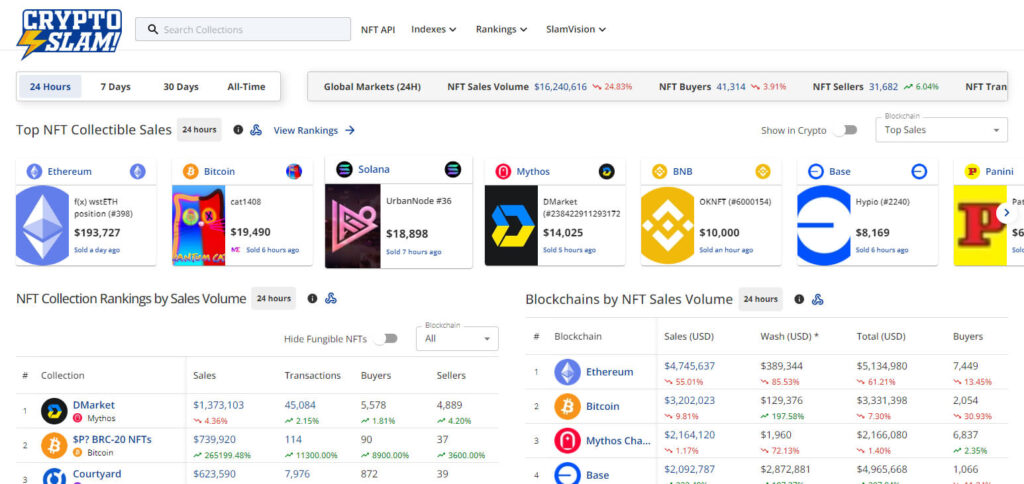
Task: Click the Base icon at the card header's right
Action: [919, 172]
